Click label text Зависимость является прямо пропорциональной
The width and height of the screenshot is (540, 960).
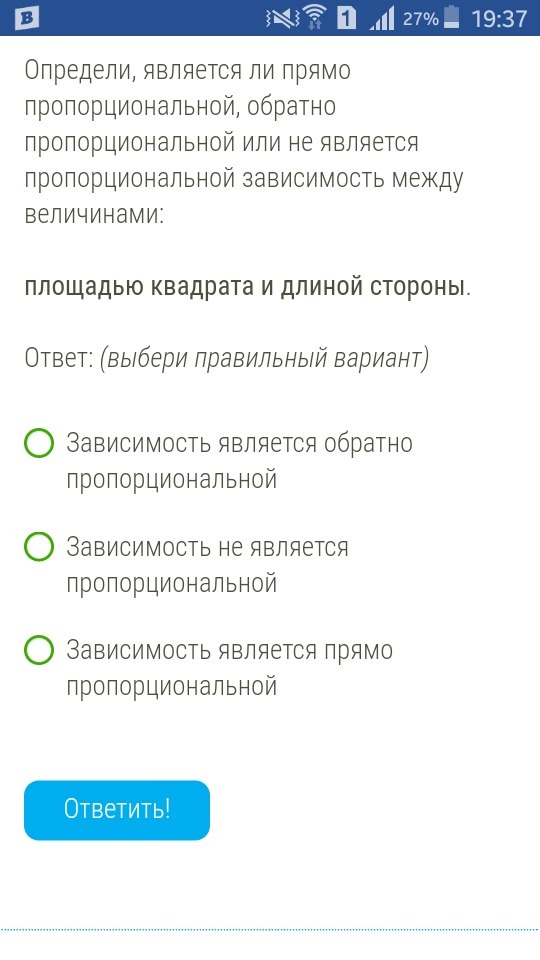click(230, 668)
